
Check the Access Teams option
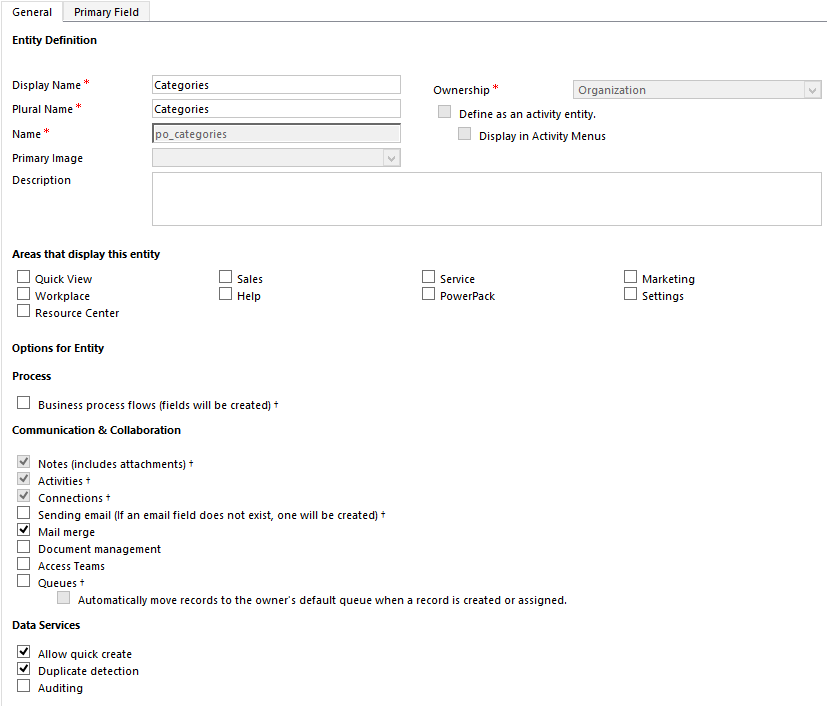[24, 565]
